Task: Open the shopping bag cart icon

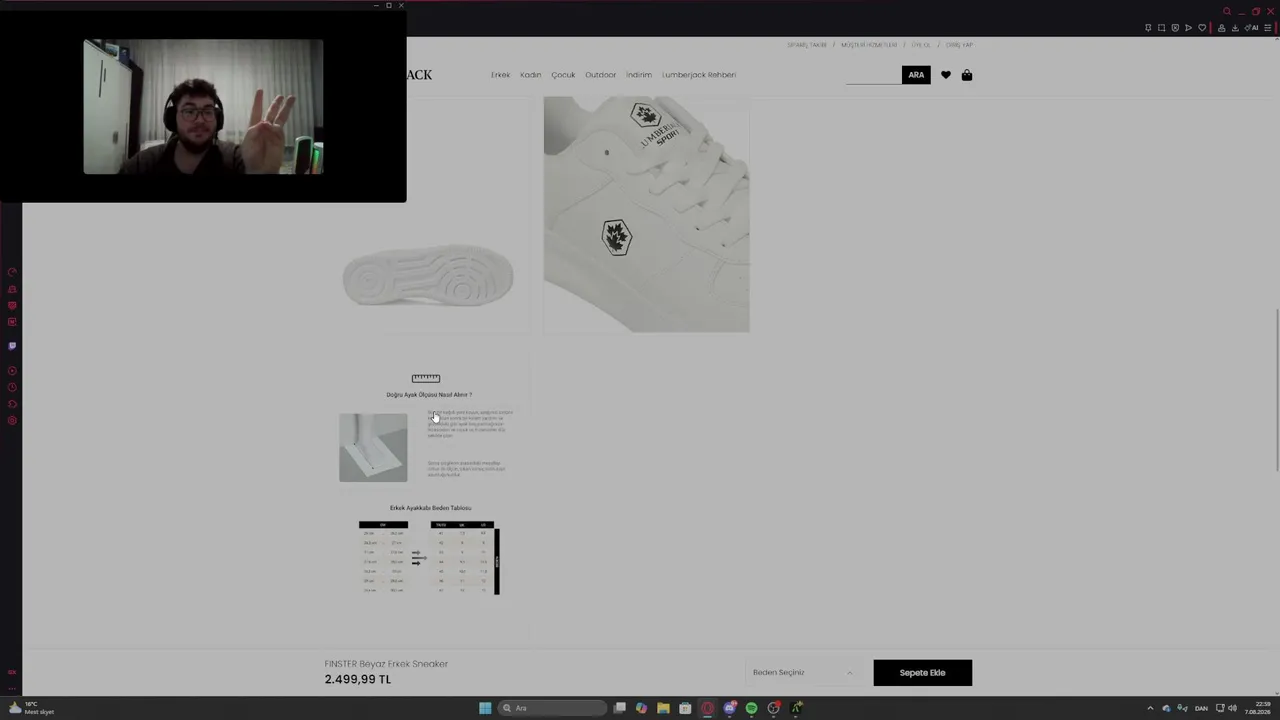Action: 967,75
